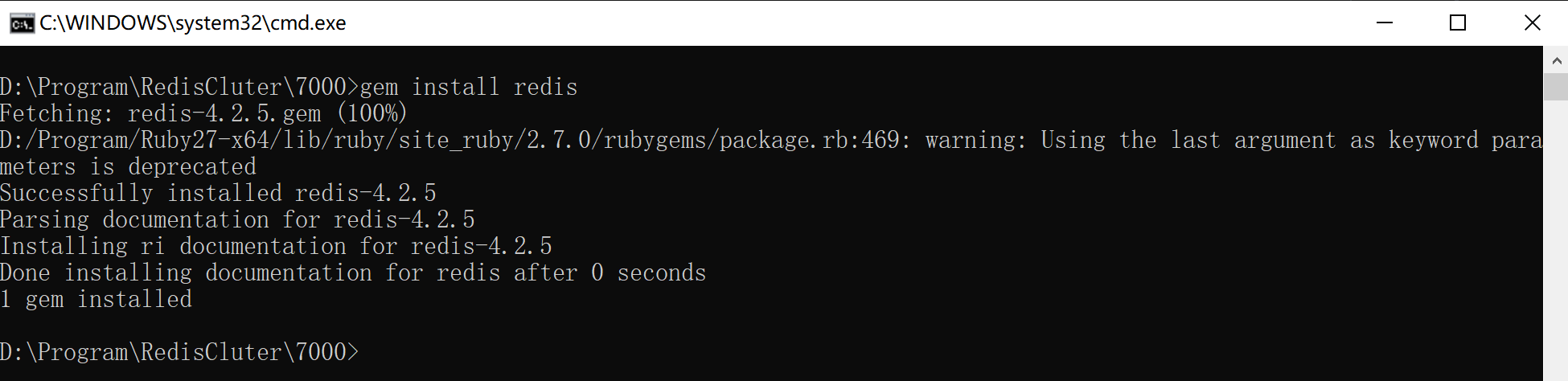Click the 'gem install redis' command text
Screen dimensions: 1568x381
(469, 87)
